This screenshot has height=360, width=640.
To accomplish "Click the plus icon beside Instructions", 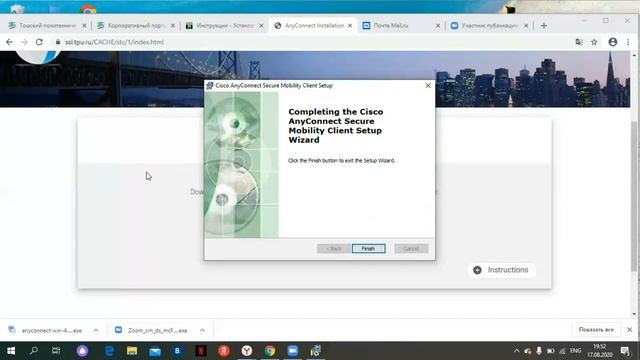I will (x=477, y=270).
